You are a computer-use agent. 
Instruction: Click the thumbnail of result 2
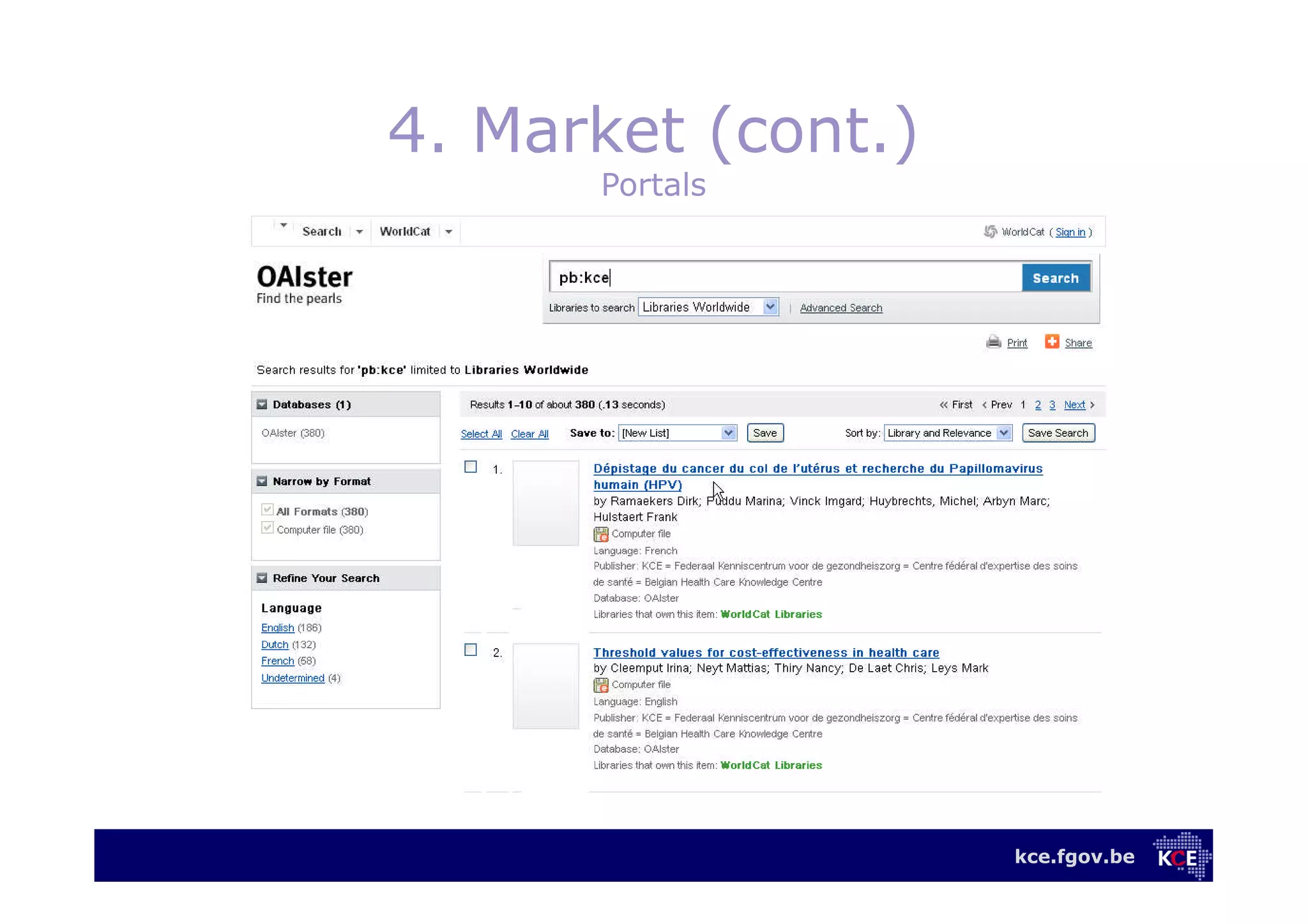(x=546, y=686)
